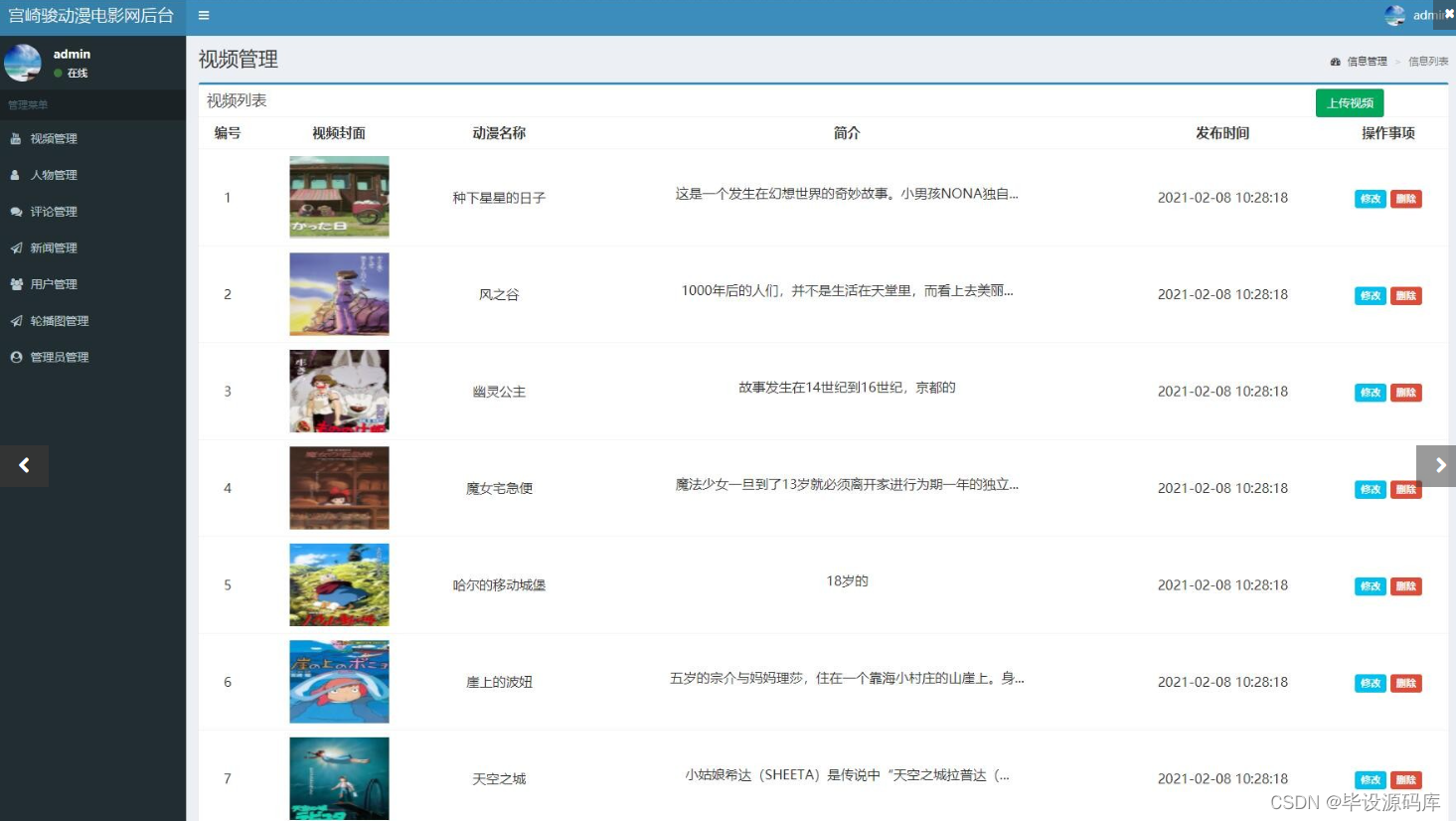The image size is (1456, 821).
Task: Click the 上传视频 green button
Action: coord(1350,103)
